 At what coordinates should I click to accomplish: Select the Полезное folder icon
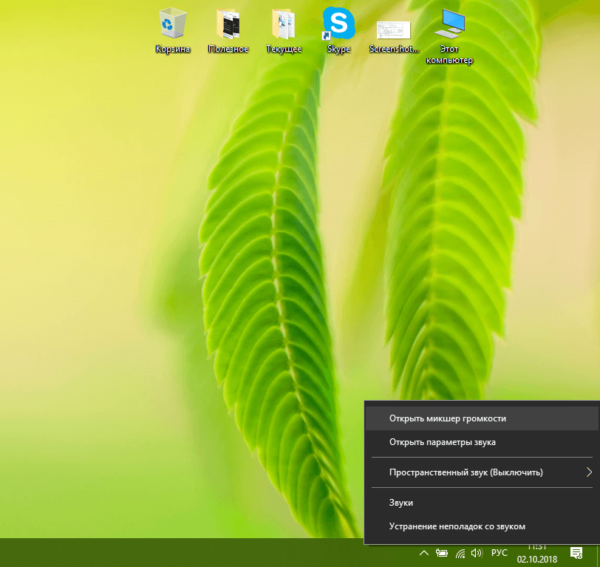coord(228,24)
